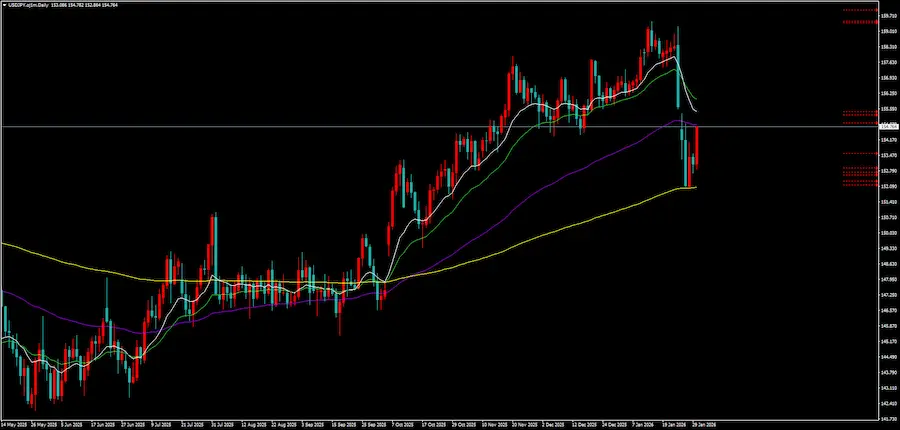900x430 pixels.
Task: Click the USDJPY Daily chart title text
Action: click(x=30, y=5)
